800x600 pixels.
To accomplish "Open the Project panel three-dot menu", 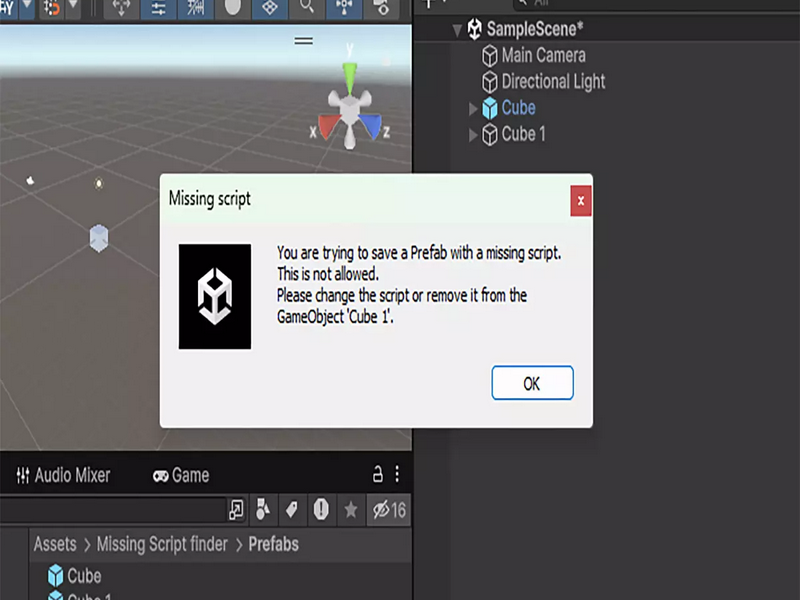I will pyautogui.click(x=397, y=474).
